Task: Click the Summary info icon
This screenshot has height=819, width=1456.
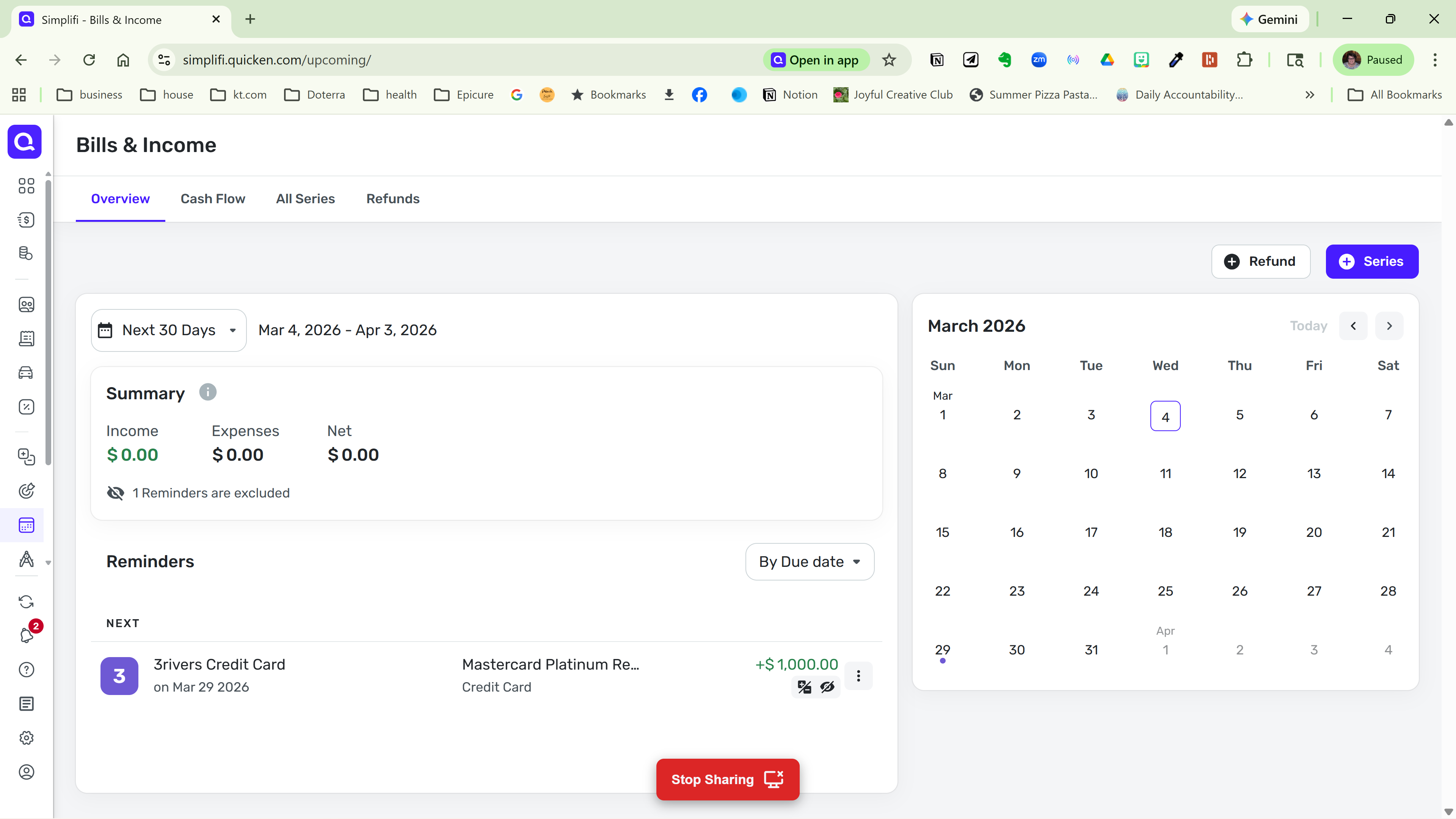Action: tap(207, 392)
